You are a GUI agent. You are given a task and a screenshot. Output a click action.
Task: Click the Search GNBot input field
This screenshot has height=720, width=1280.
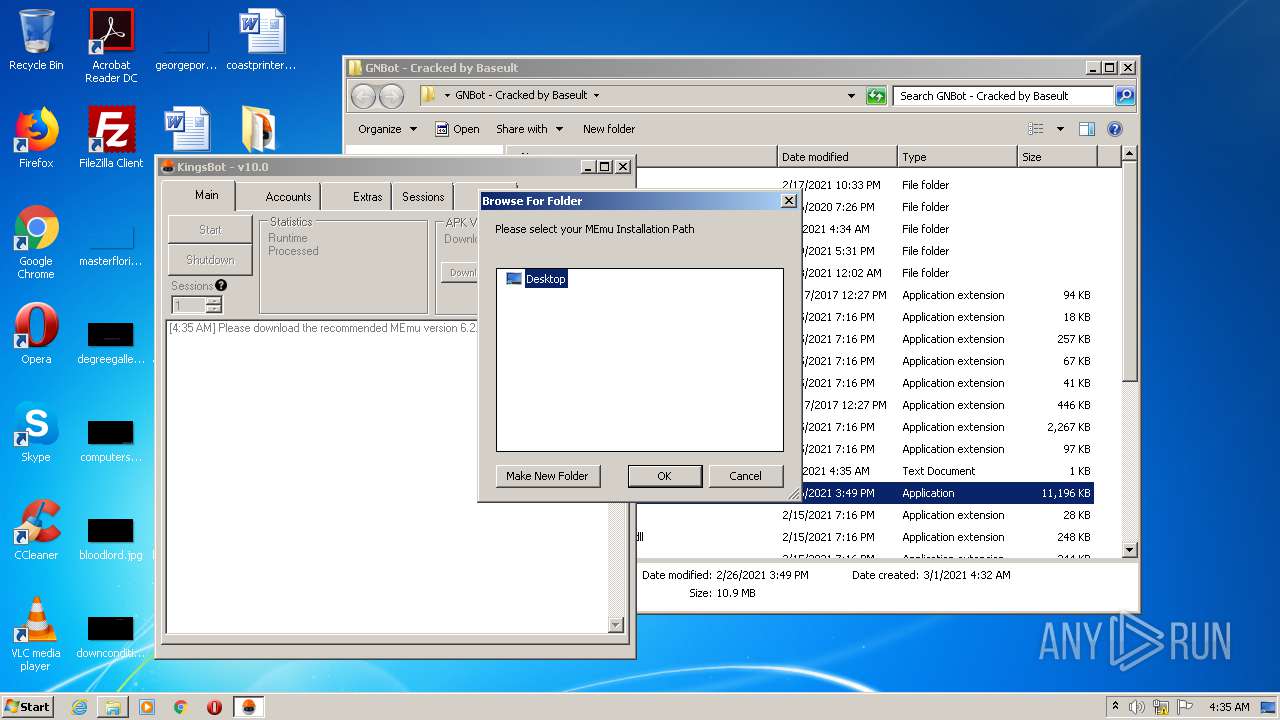pyautogui.click(x=1003, y=96)
